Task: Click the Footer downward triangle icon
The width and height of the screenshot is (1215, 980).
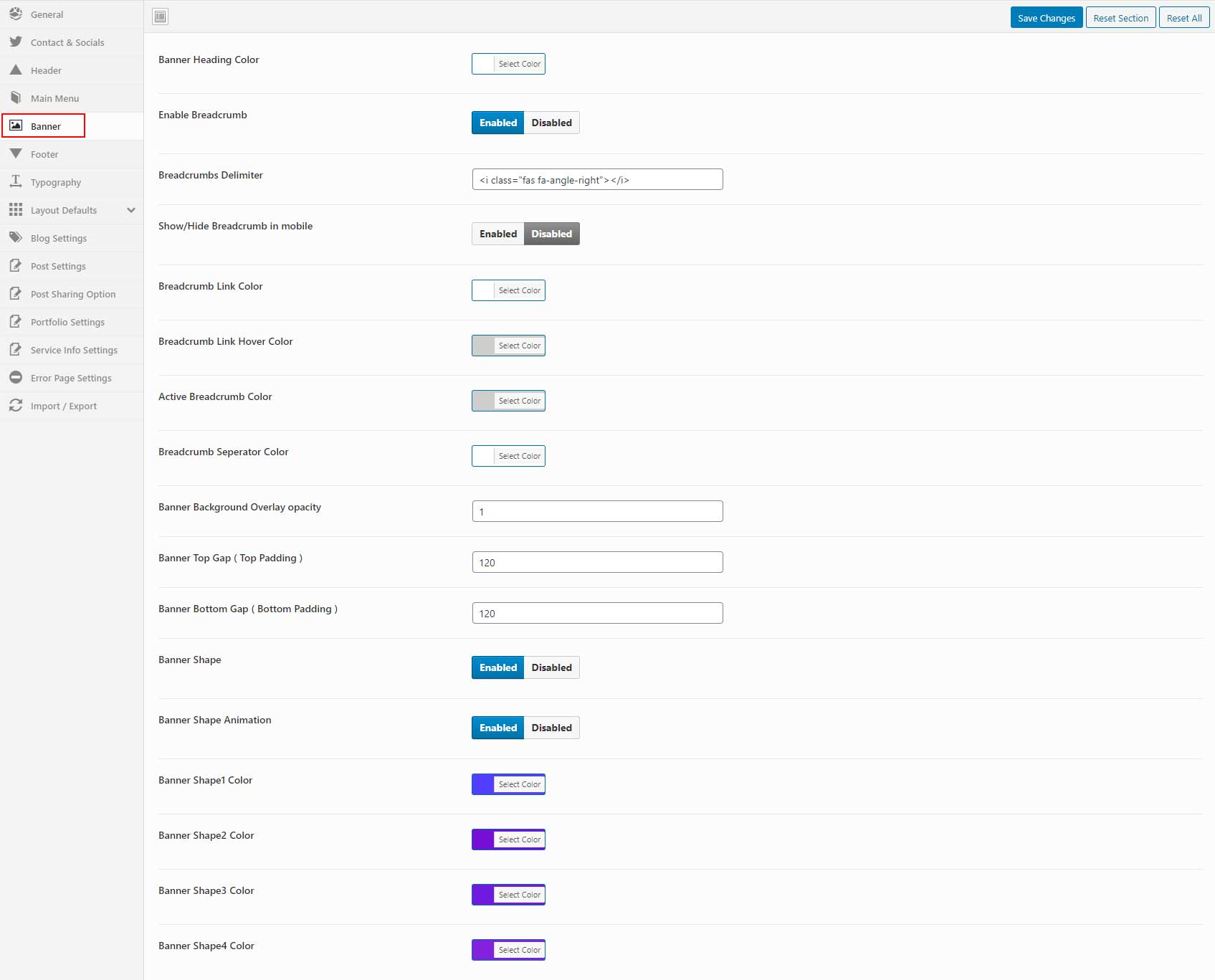Action: click(x=16, y=153)
